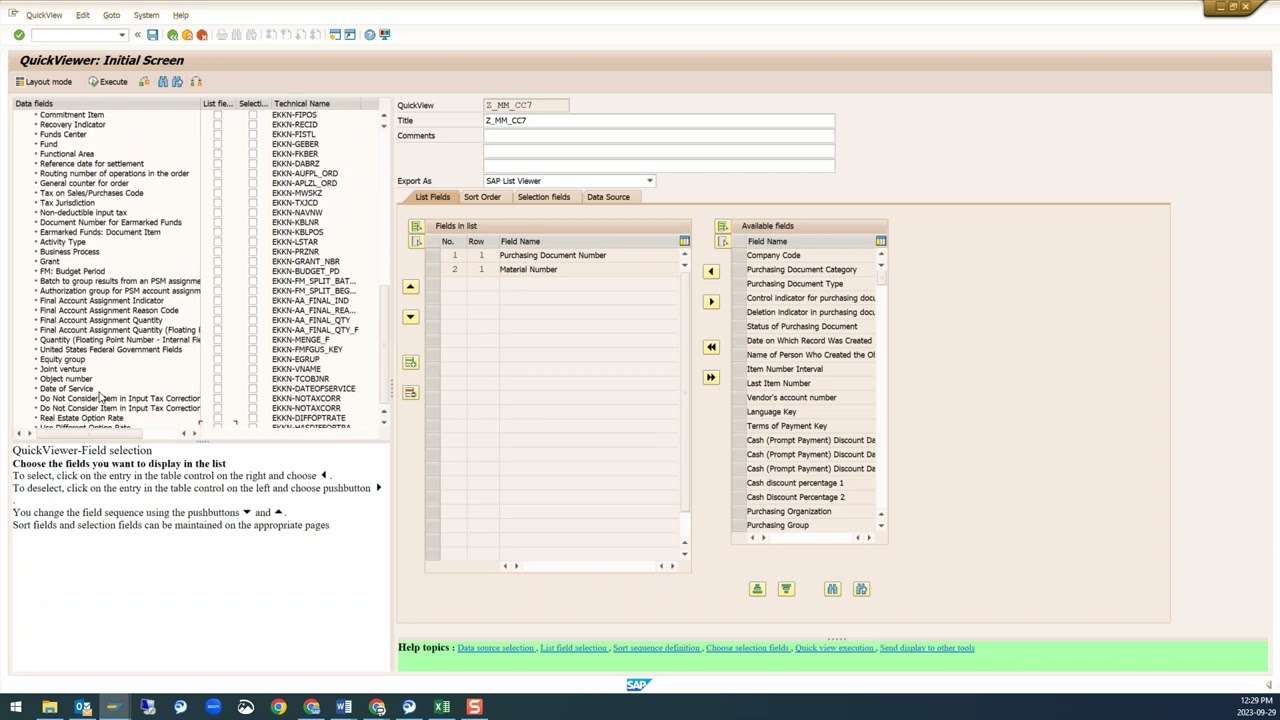
Task: Click the green Back icon
Action: (173, 35)
